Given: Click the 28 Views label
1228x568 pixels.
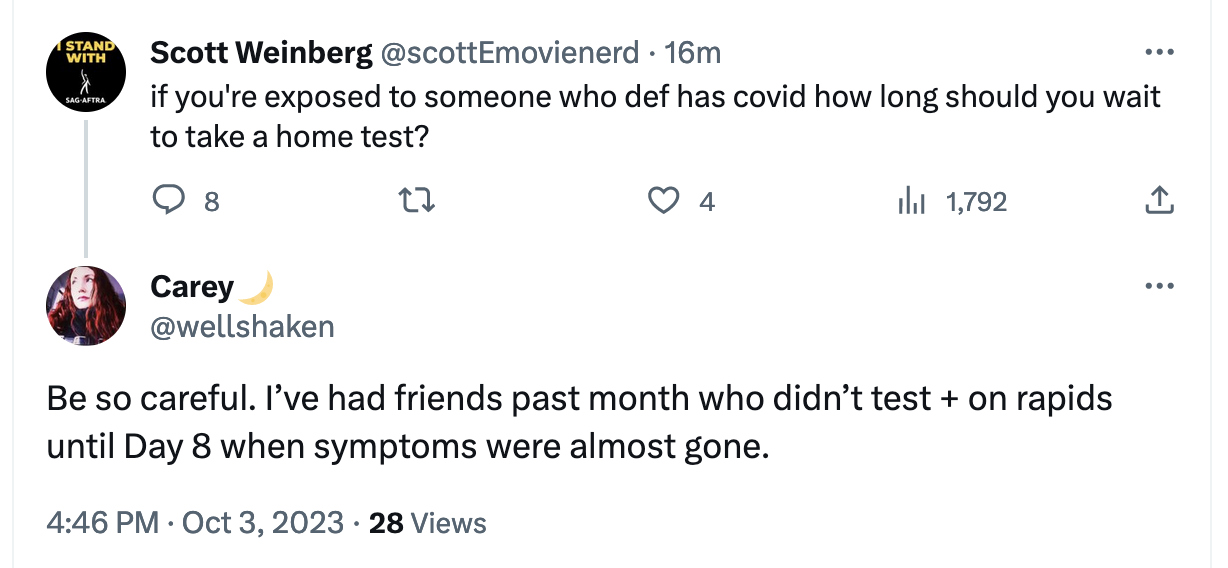Looking at the screenshot, I should tap(428, 522).
